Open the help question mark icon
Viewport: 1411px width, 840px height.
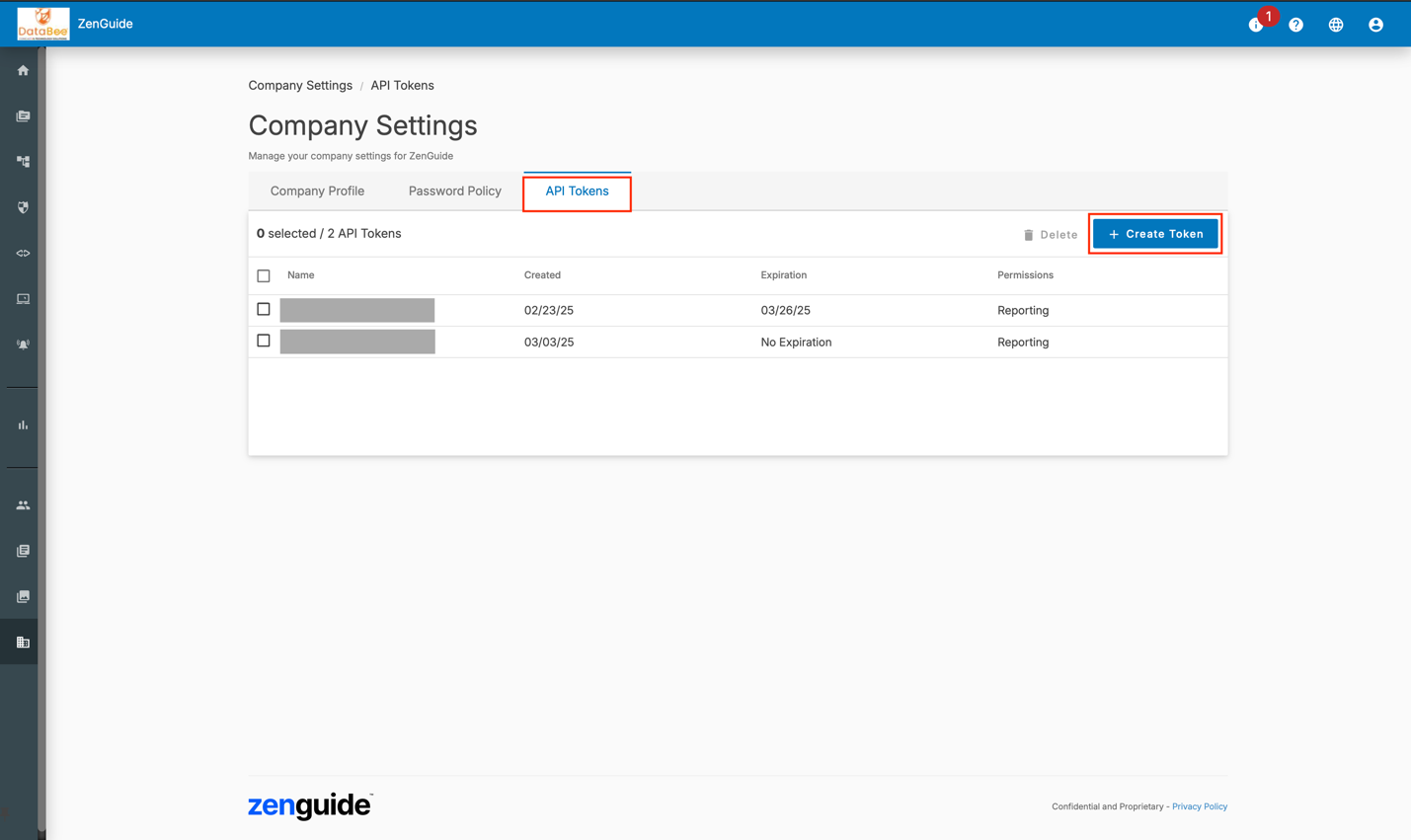1295,25
